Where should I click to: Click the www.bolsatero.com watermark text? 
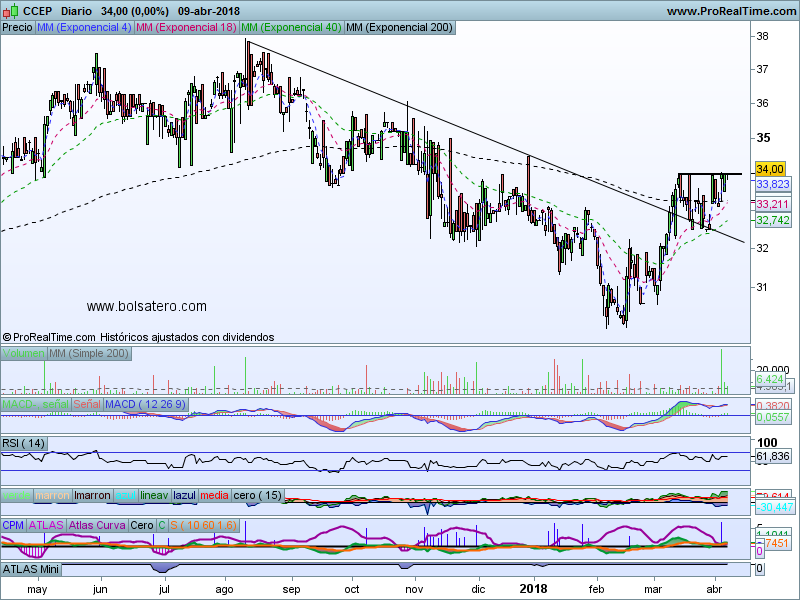pyautogui.click(x=147, y=306)
